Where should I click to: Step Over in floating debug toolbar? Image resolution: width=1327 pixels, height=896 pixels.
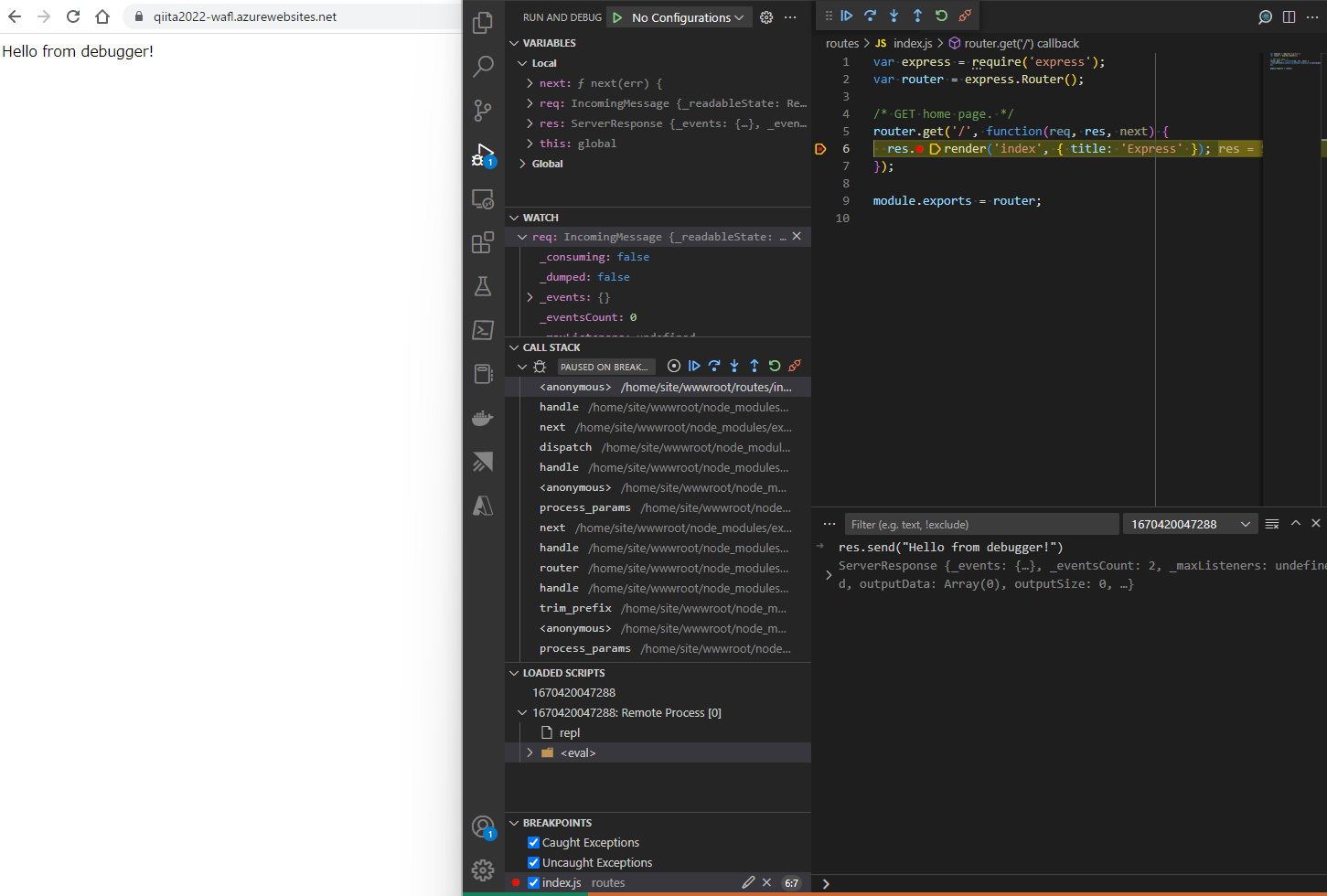coord(871,16)
